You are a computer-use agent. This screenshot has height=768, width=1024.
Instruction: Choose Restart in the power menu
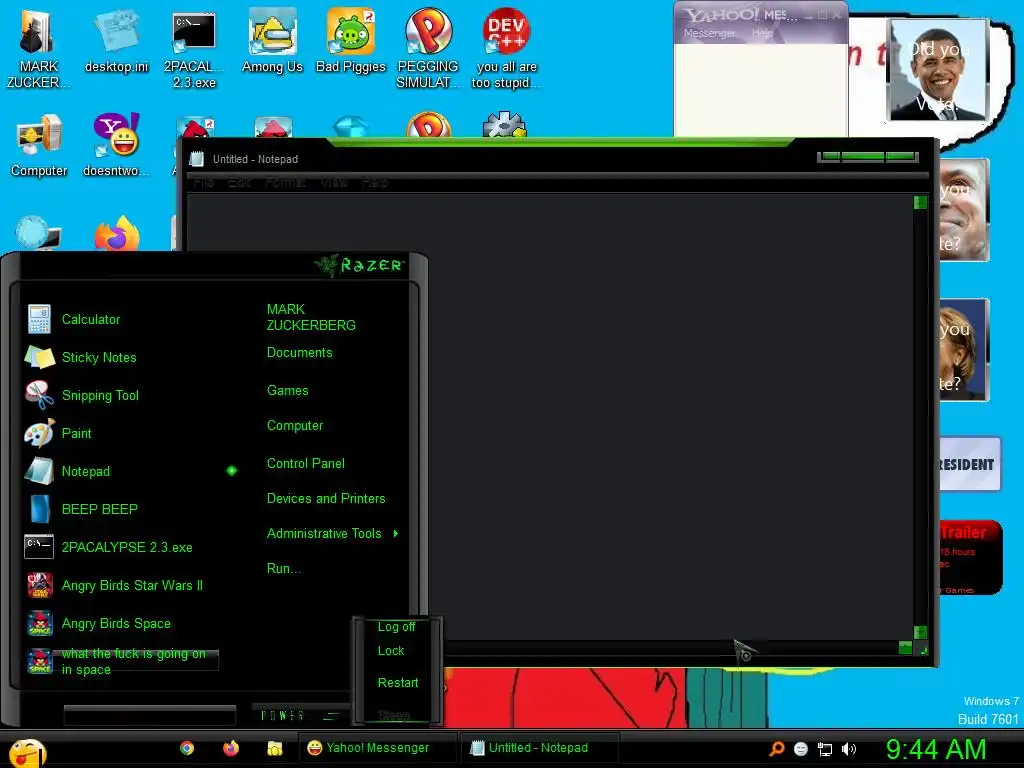click(398, 683)
